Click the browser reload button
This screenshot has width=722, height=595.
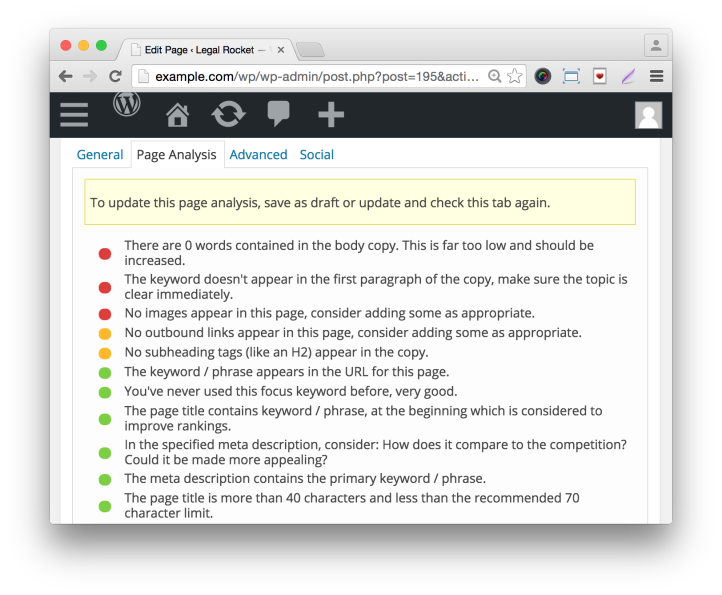pyautogui.click(x=115, y=76)
